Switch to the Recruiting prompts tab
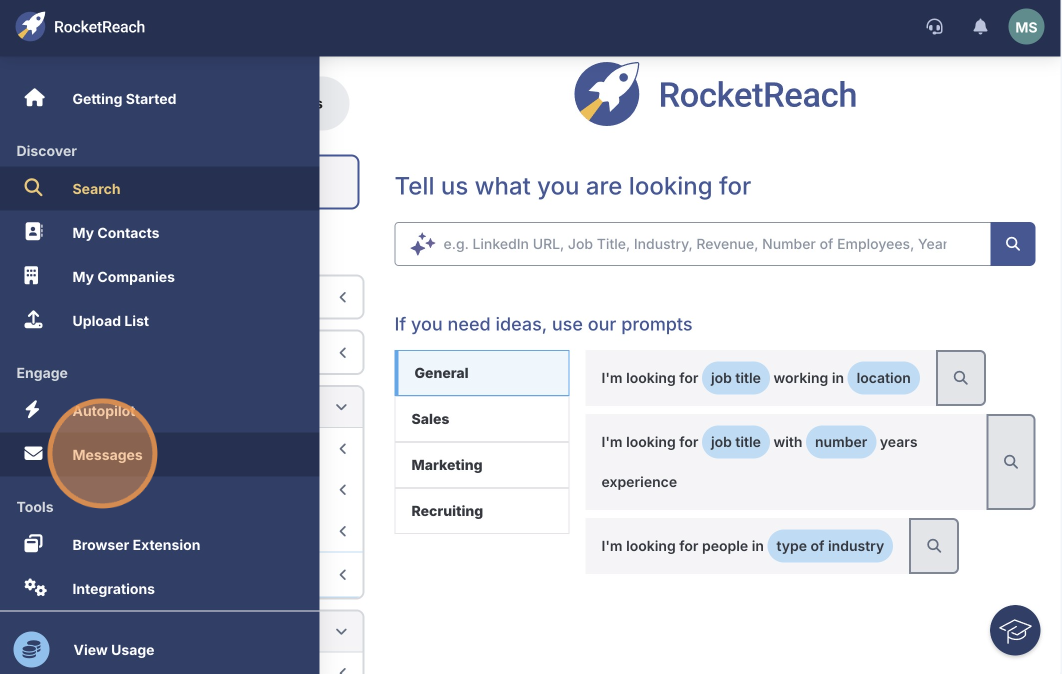The width and height of the screenshot is (1062, 674). (x=482, y=511)
